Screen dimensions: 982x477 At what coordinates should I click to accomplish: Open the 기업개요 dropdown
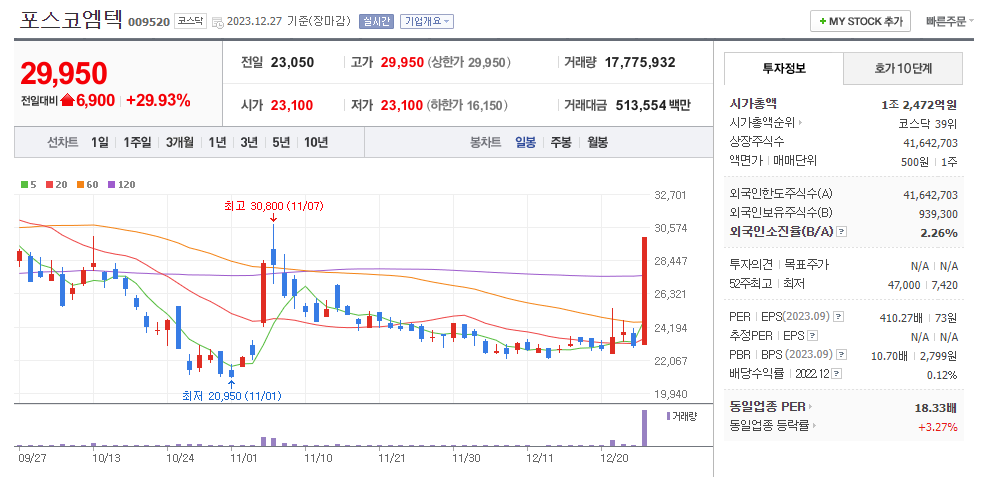[x=426, y=22]
